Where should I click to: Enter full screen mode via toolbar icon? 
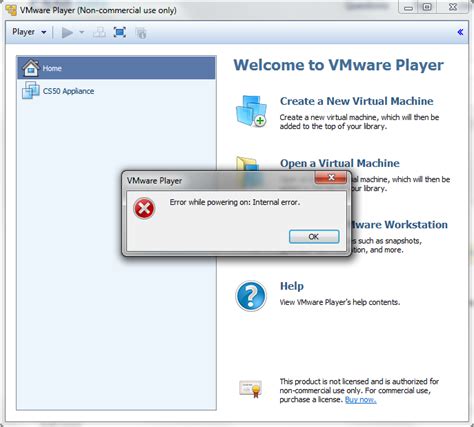120,33
